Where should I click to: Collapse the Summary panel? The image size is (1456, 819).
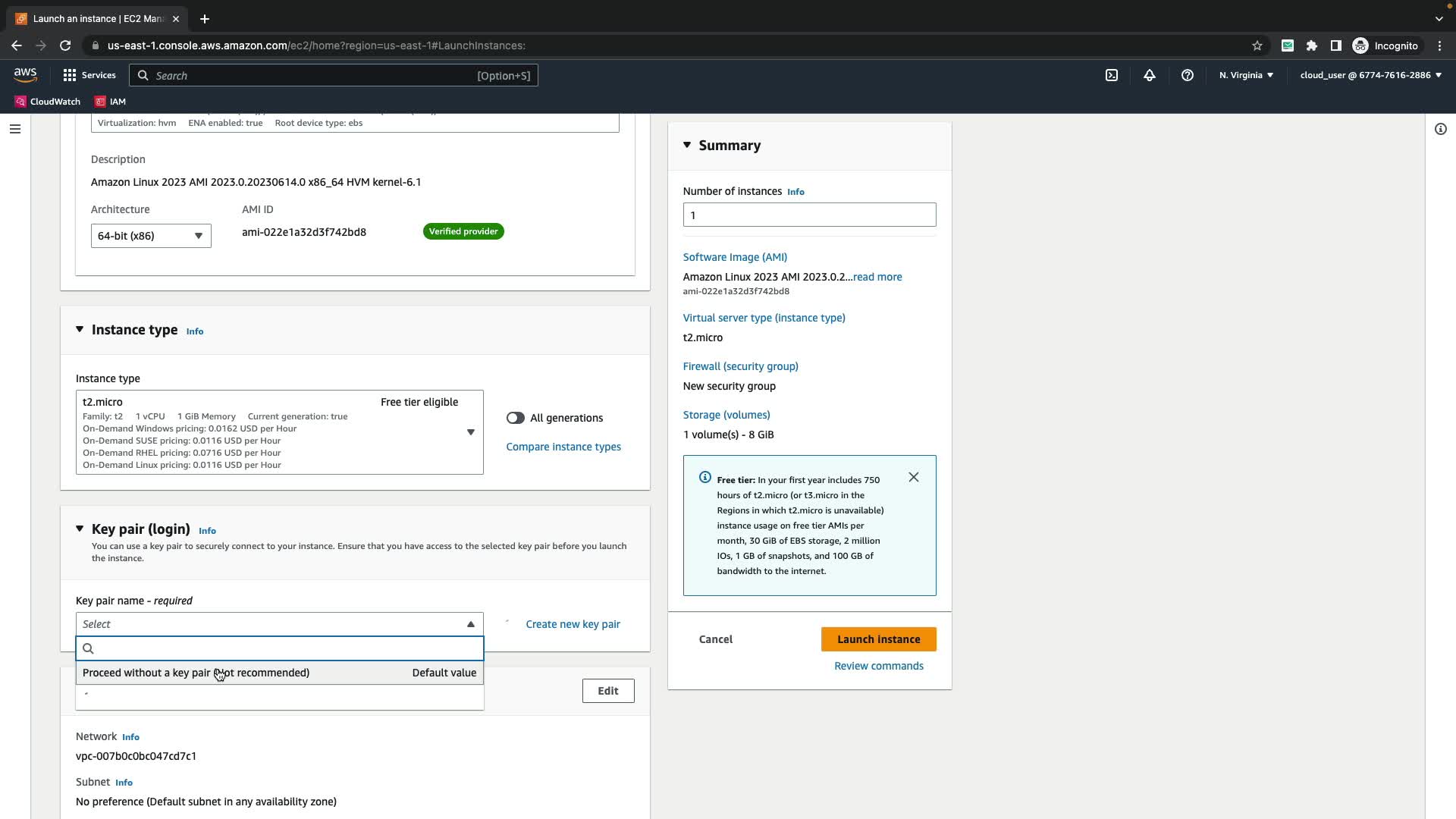click(x=687, y=145)
